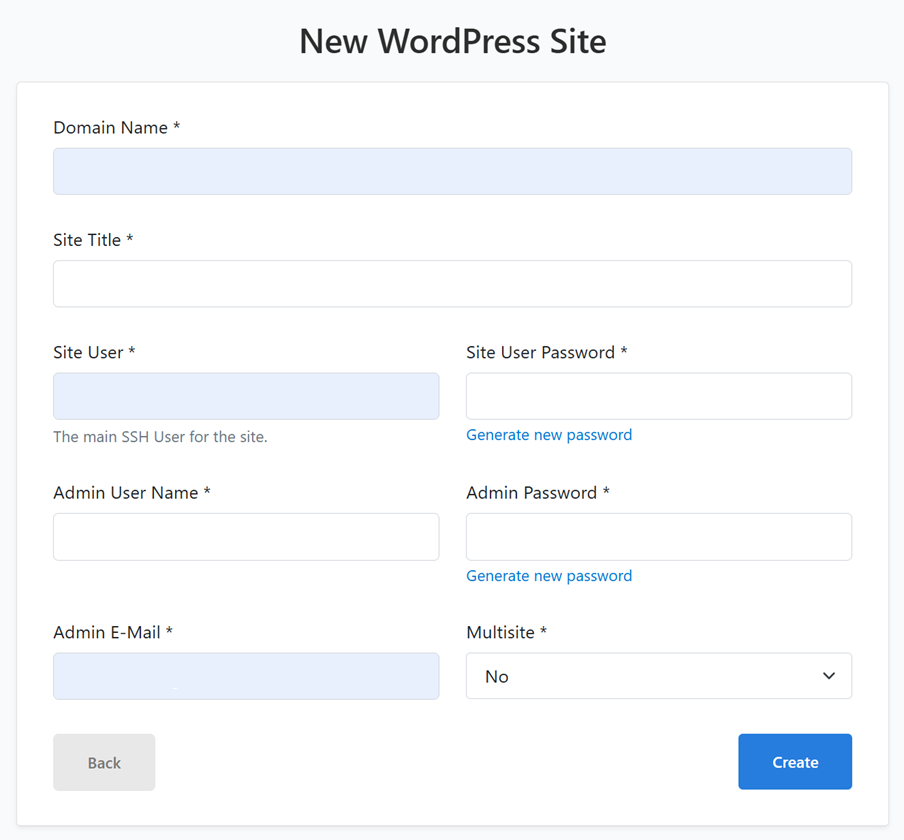Click the 'Admin E-Mail *' label

coord(113,632)
